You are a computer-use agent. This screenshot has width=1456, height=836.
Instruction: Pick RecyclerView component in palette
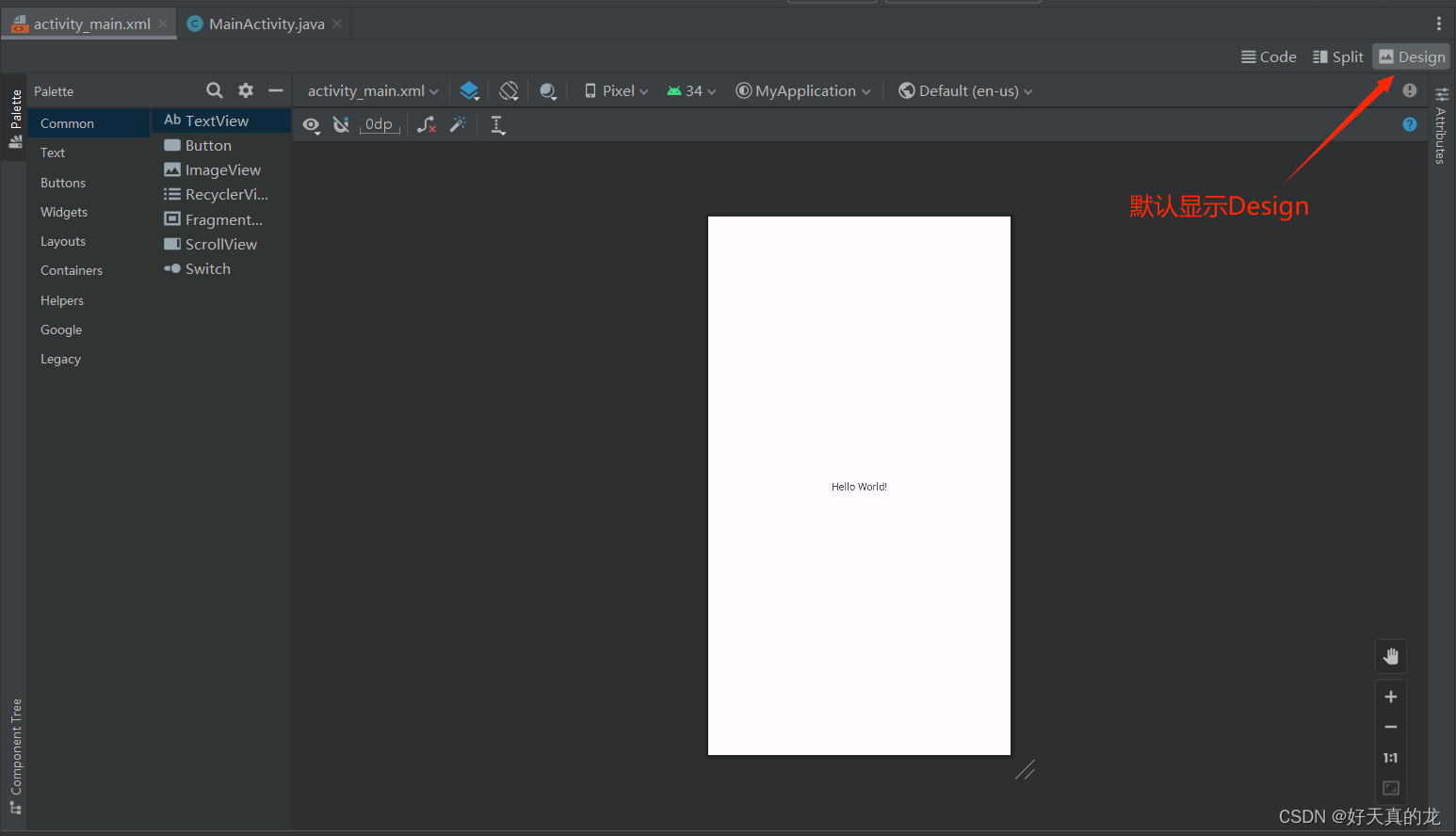221,194
